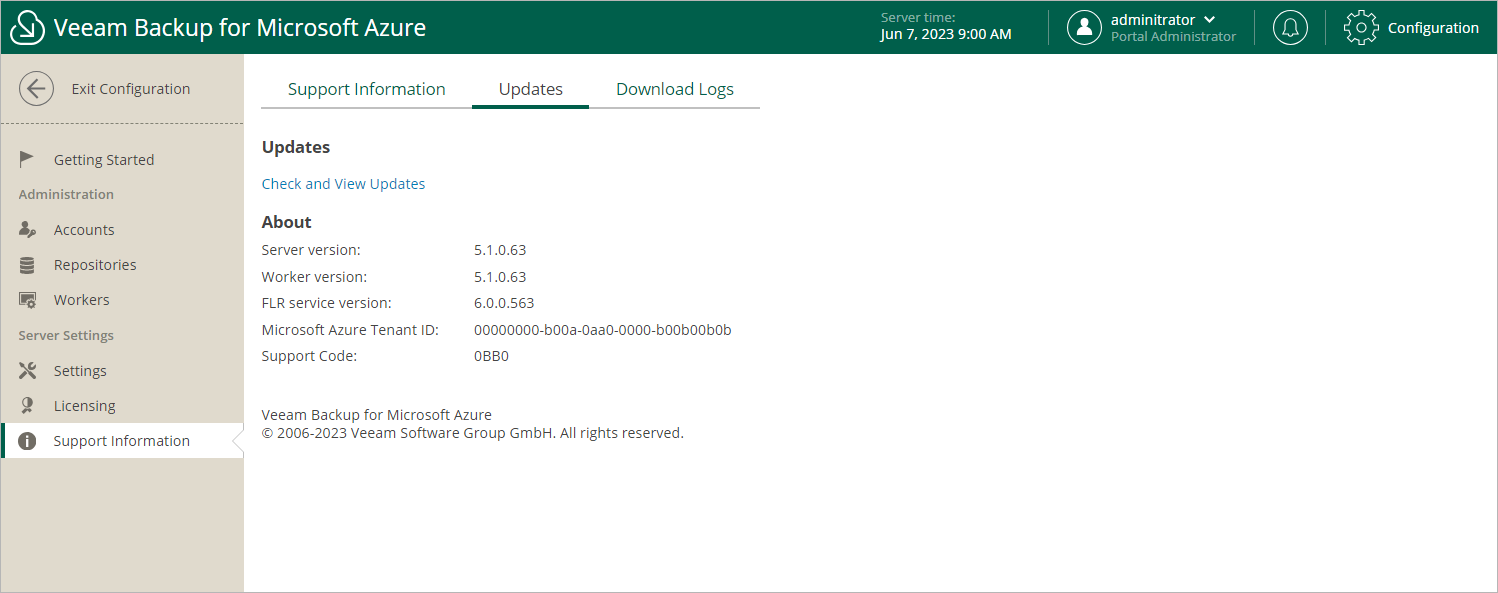Click the Support Code label
The image size is (1498, 593).
[310, 356]
